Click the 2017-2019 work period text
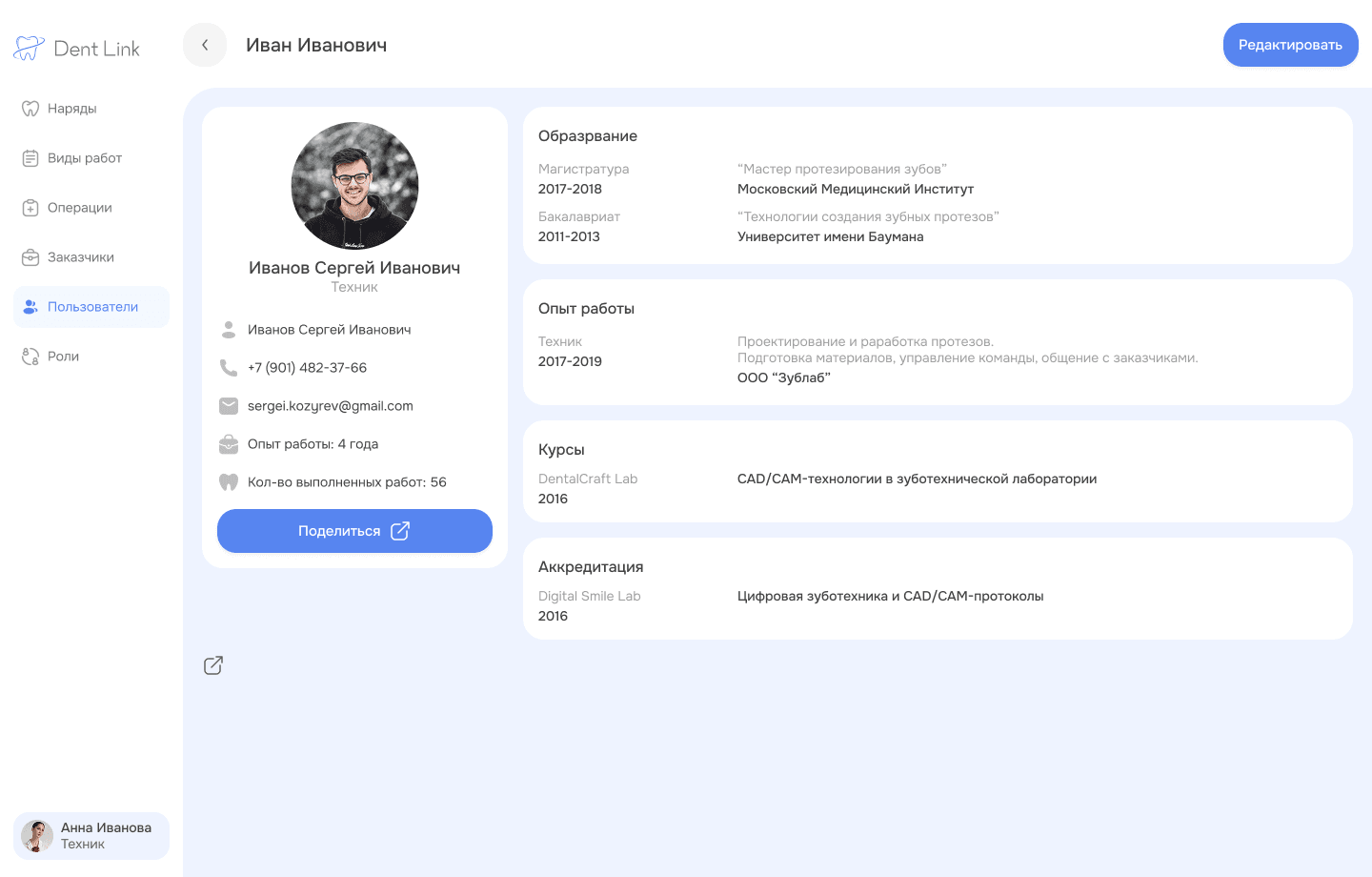The width and height of the screenshot is (1372, 877). click(570, 361)
